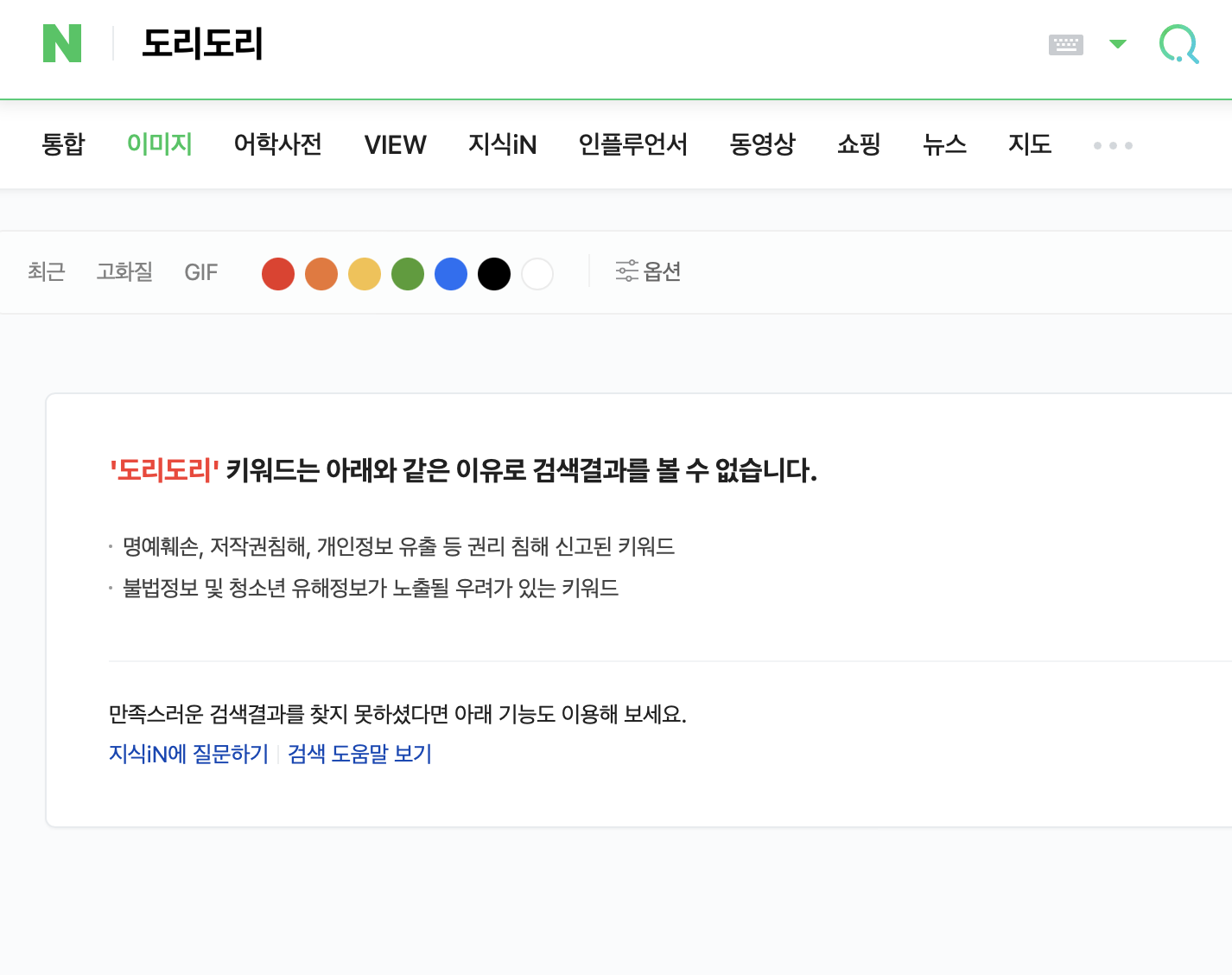1232x975 pixels.
Task: Click the magnifier search icon
Action: coord(1179,44)
